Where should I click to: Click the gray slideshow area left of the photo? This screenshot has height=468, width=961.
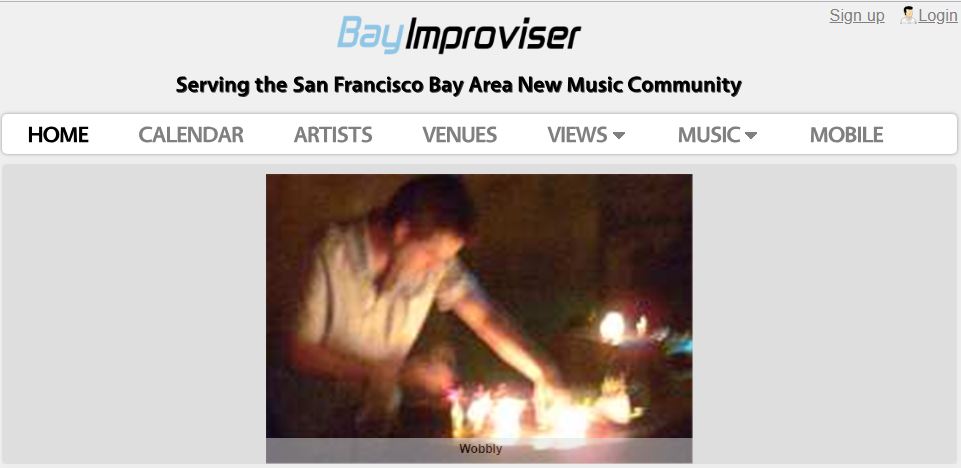[134, 314]
